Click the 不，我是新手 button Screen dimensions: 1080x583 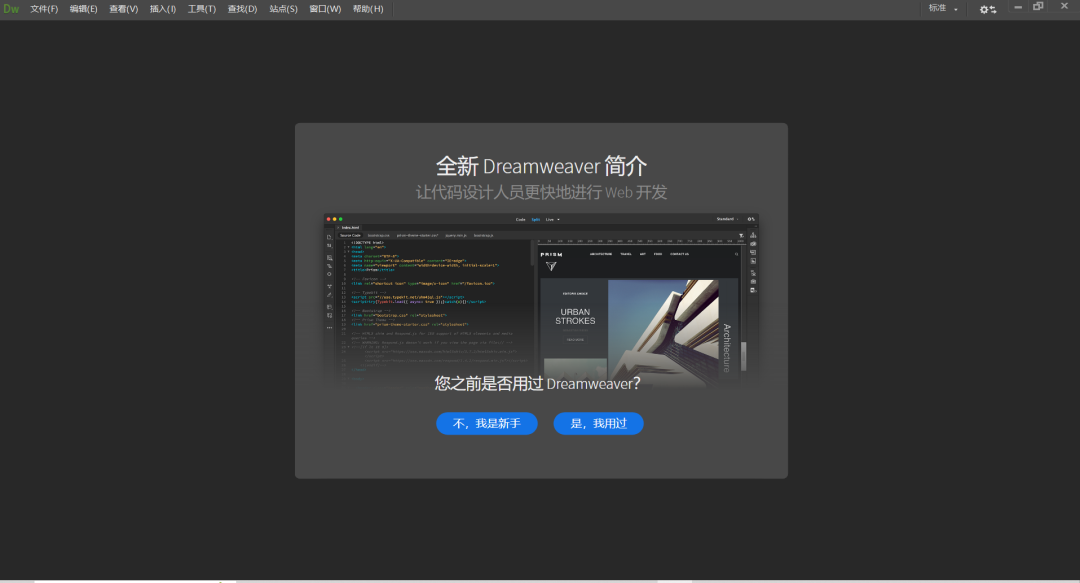click(x=486, y=423)
